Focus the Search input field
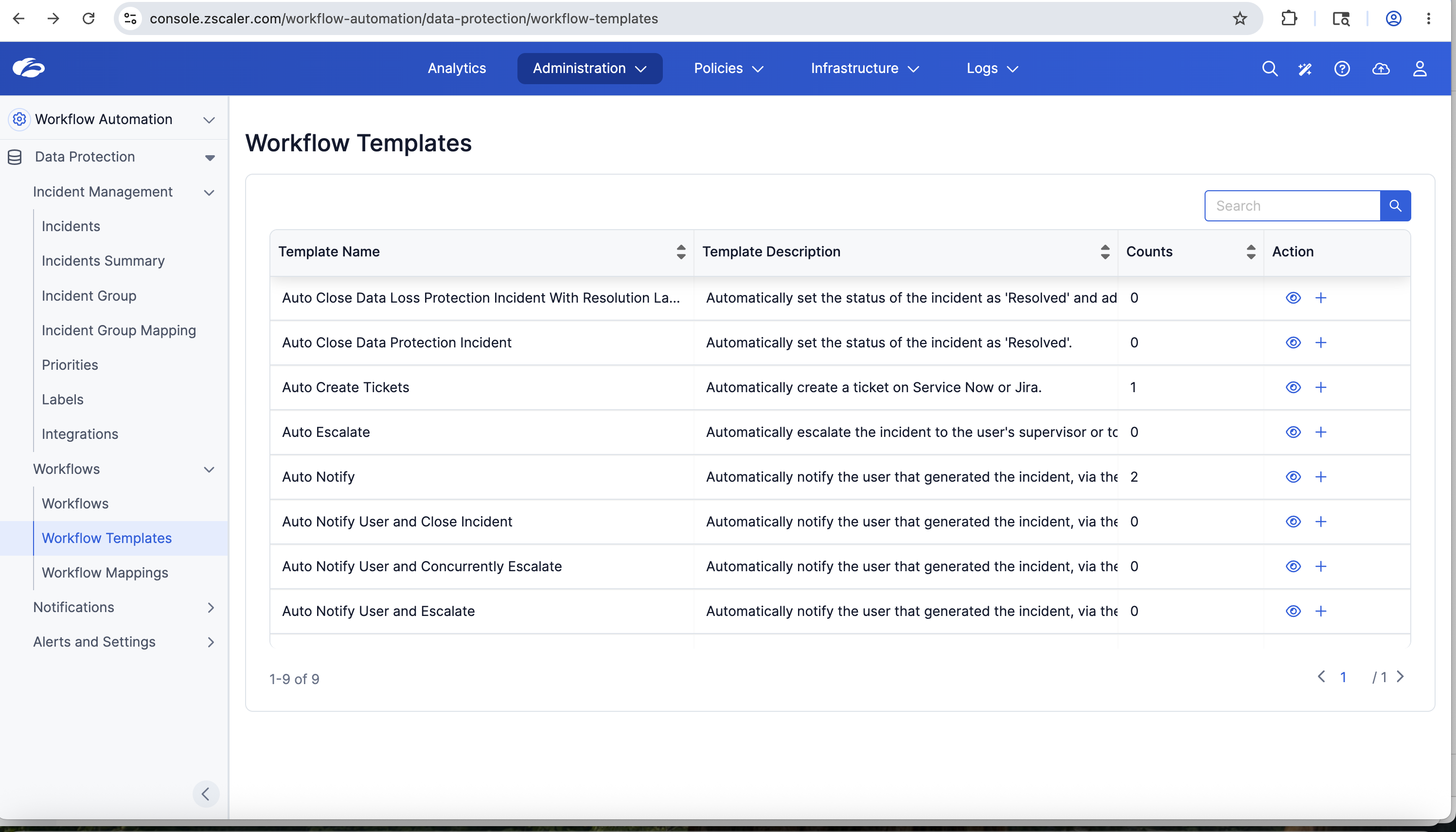The image size is (1456, 832). click(1292, 206)
